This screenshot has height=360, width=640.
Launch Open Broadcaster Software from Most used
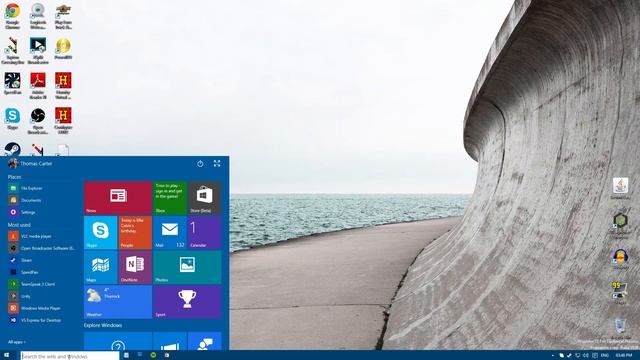(42, 248)
